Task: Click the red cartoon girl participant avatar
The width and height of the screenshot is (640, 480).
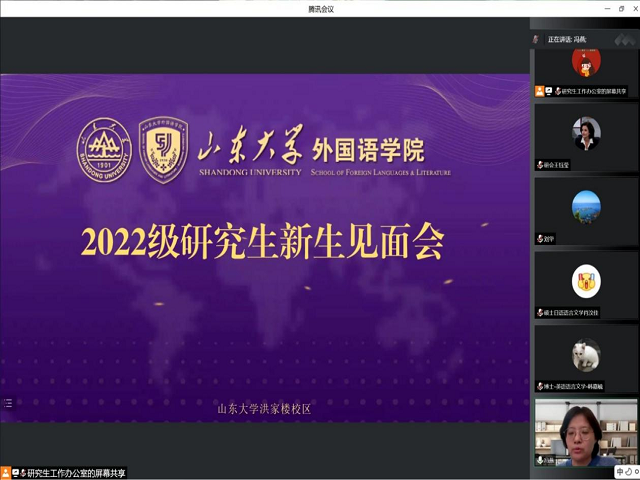Action: coord(586,62)
